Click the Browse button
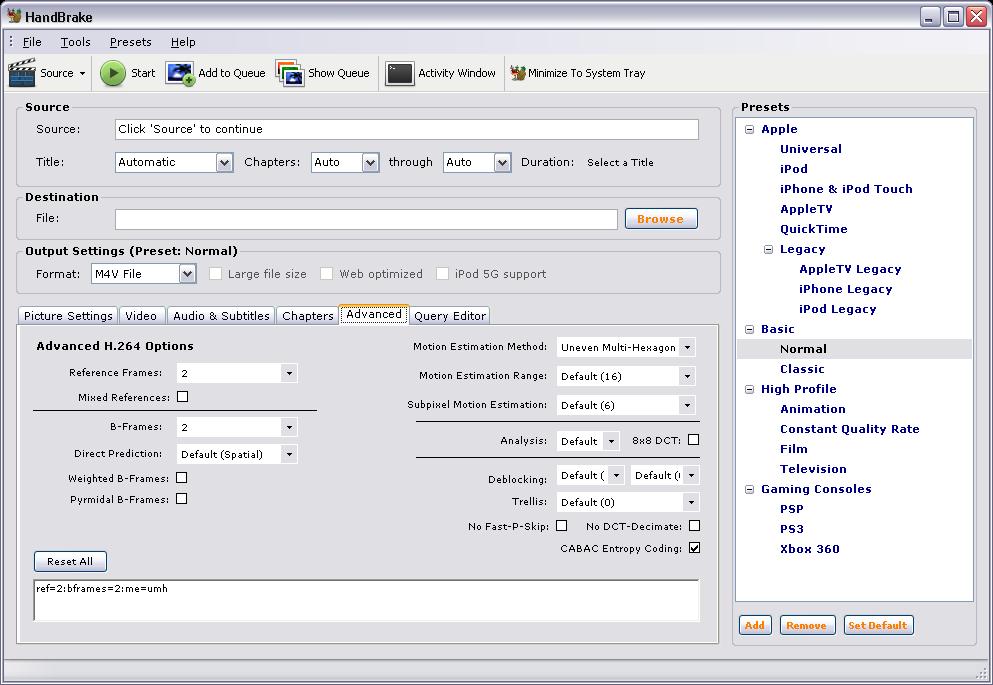 661,219
